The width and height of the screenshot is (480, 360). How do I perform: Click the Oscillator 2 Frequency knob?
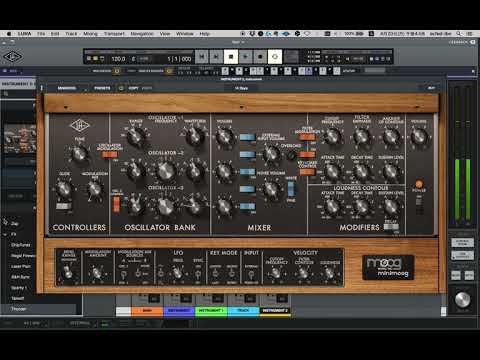(166, 171)
